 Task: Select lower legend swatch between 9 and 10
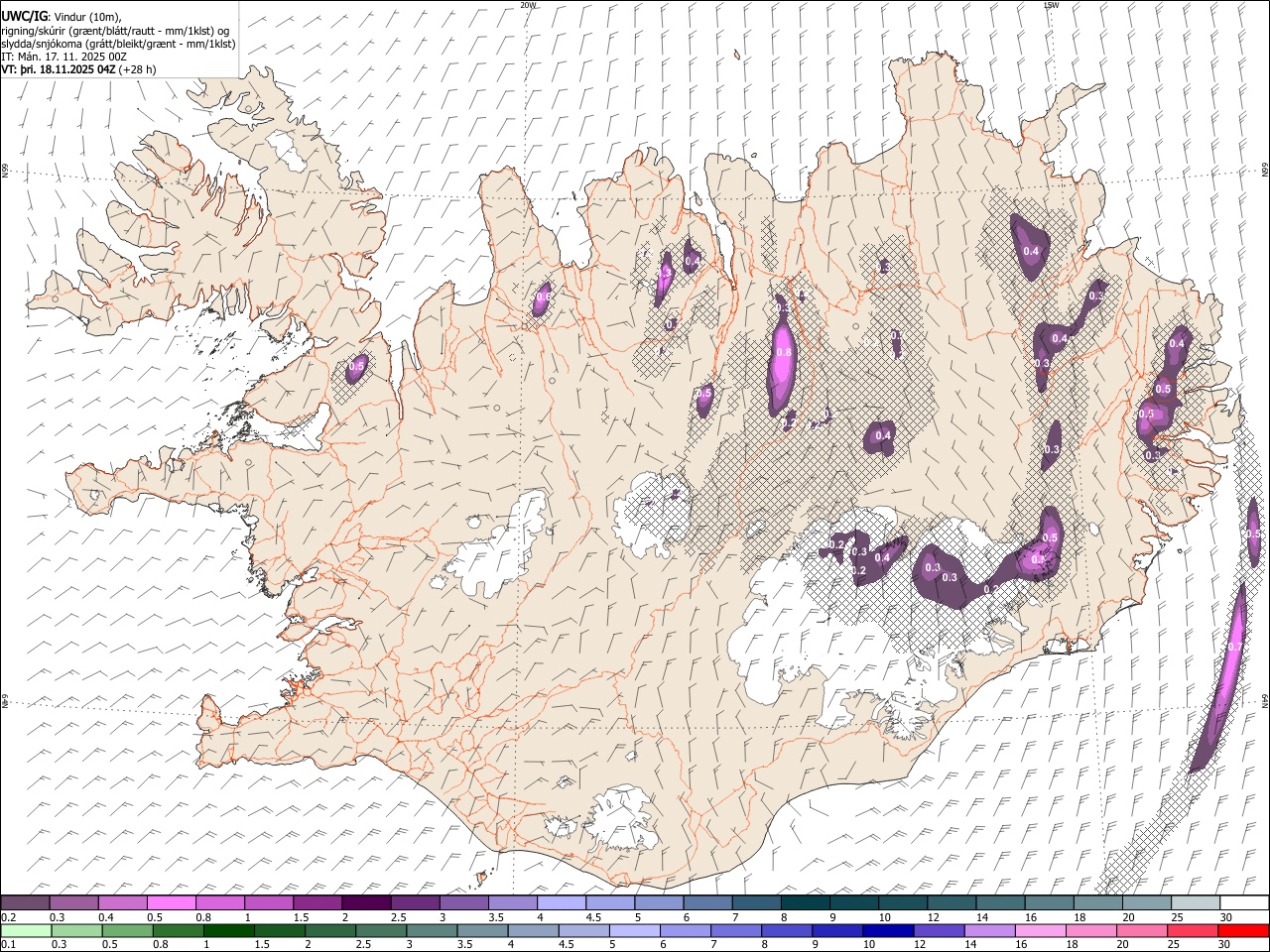coord(838,930)
